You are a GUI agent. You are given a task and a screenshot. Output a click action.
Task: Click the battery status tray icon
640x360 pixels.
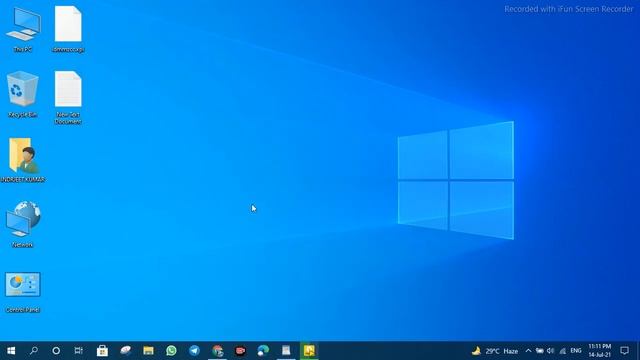(x=540, y=351)
